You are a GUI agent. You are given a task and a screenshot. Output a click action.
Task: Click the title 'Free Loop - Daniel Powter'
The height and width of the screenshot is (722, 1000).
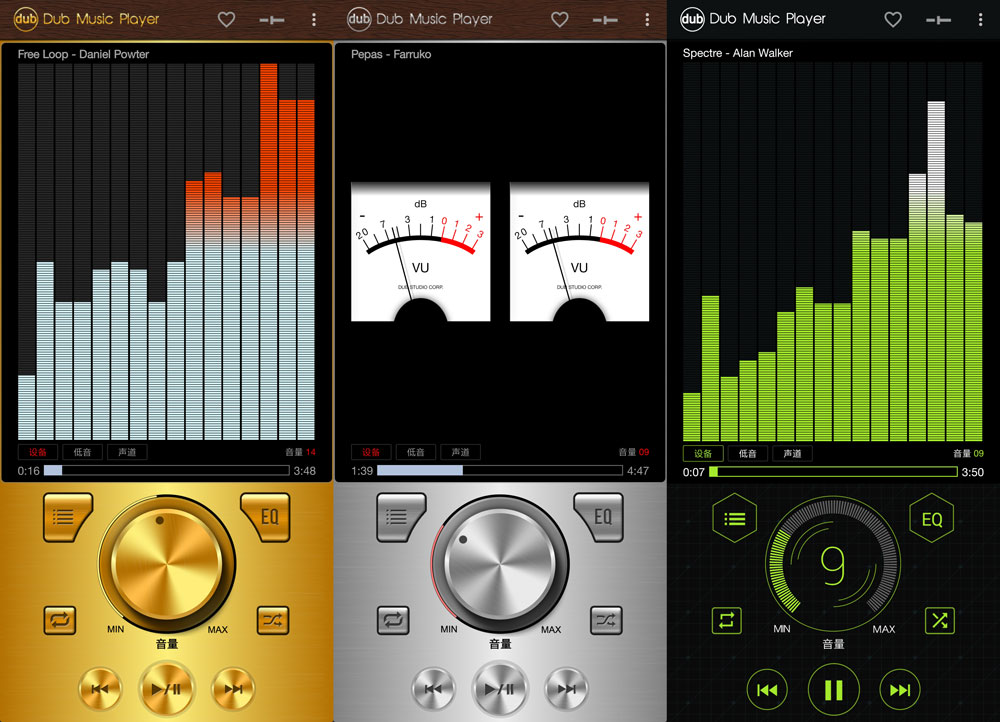coord(84,54)
